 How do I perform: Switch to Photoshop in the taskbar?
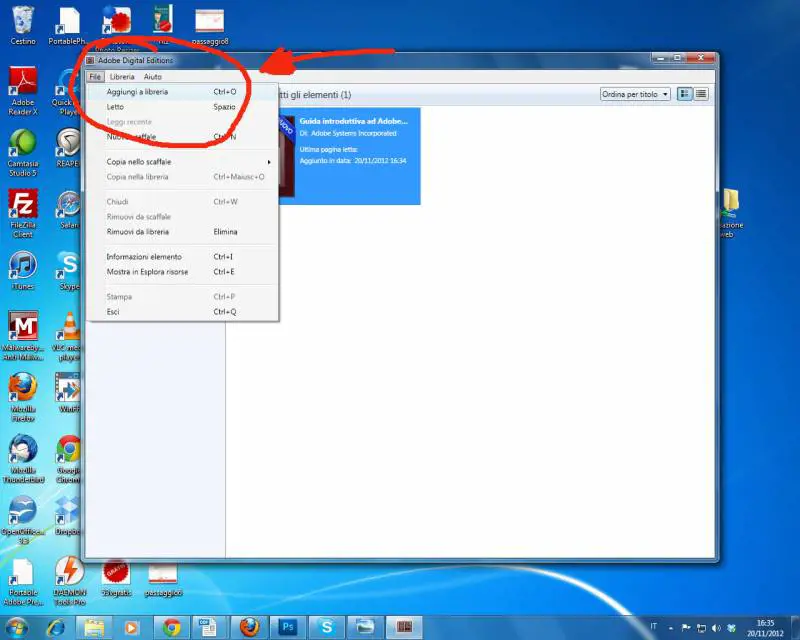click(288, 627)
